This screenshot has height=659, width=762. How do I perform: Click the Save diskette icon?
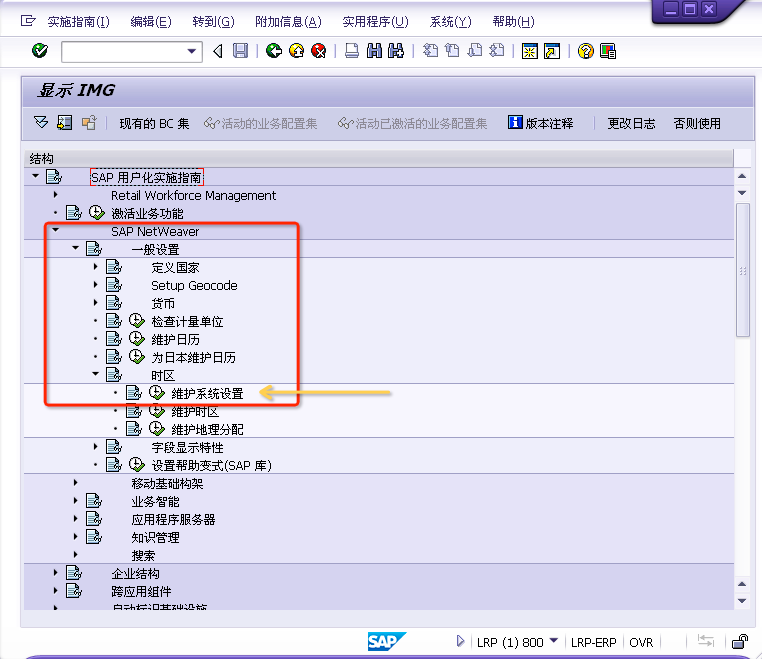tap(241, 51)
